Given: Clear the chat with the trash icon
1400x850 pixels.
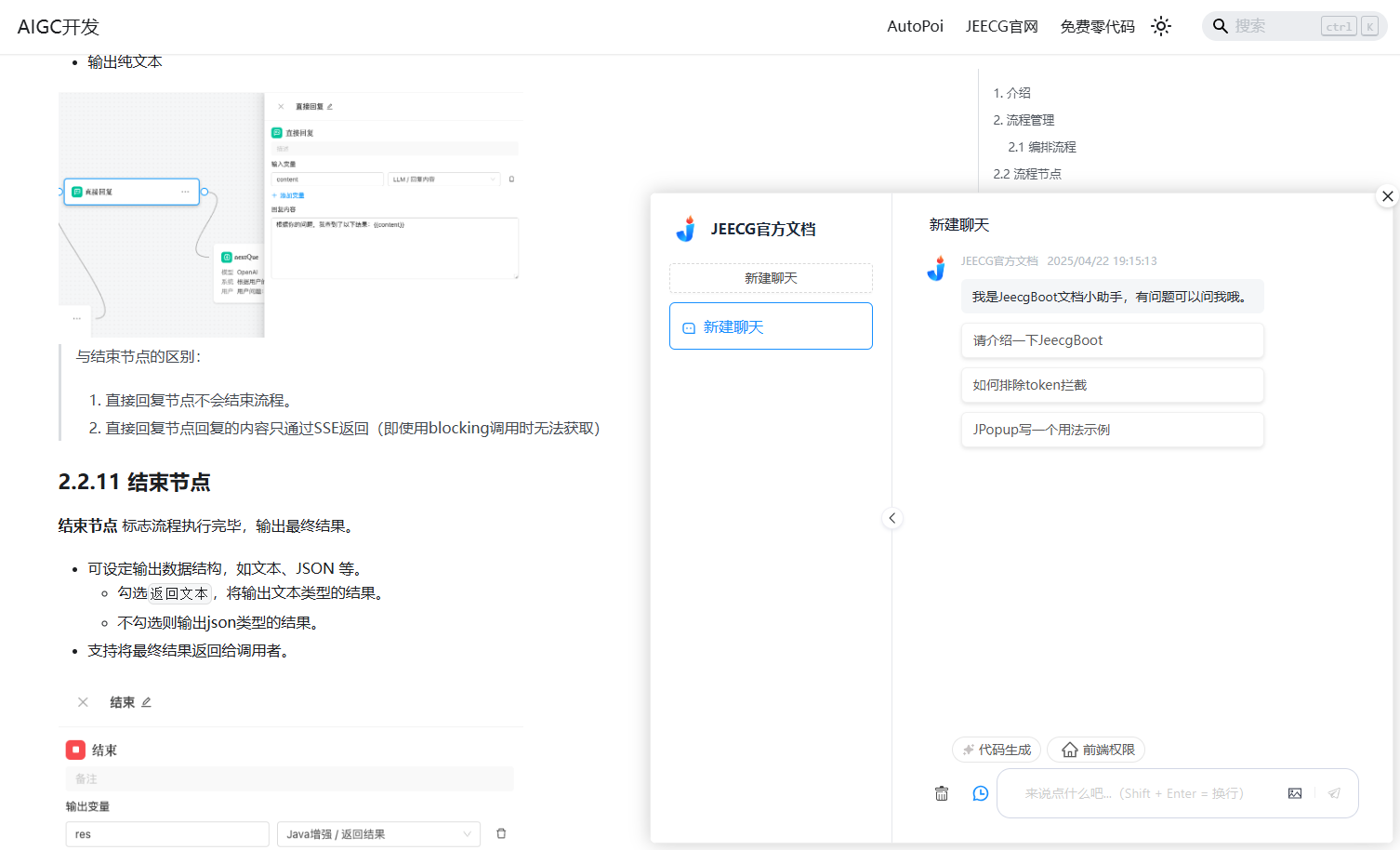Looking at the screenshot, I should coord(942,793).
